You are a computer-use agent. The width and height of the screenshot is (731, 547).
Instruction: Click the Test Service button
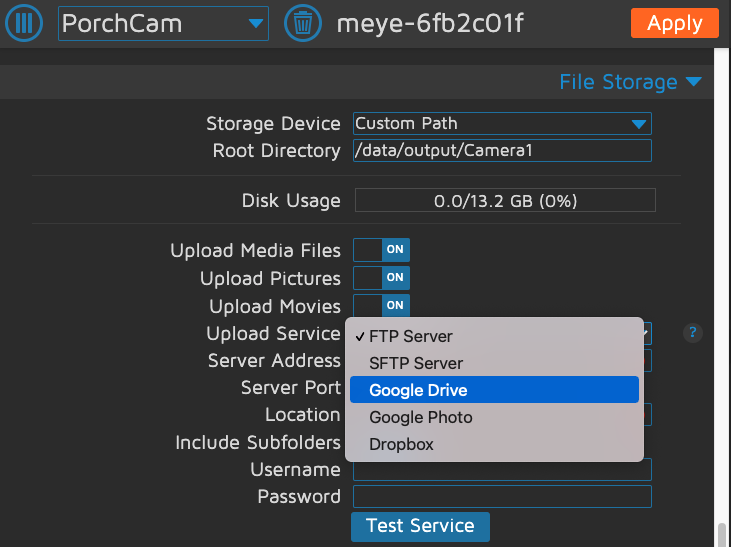pos(420,526)
